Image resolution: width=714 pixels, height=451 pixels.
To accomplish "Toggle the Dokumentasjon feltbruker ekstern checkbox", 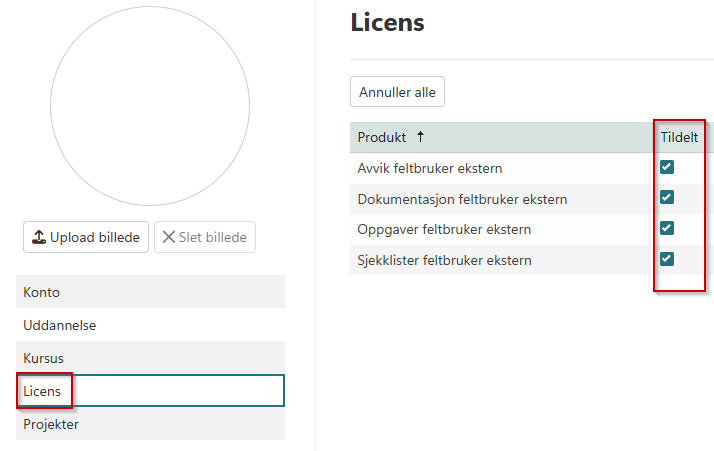I will pos(667,198).
